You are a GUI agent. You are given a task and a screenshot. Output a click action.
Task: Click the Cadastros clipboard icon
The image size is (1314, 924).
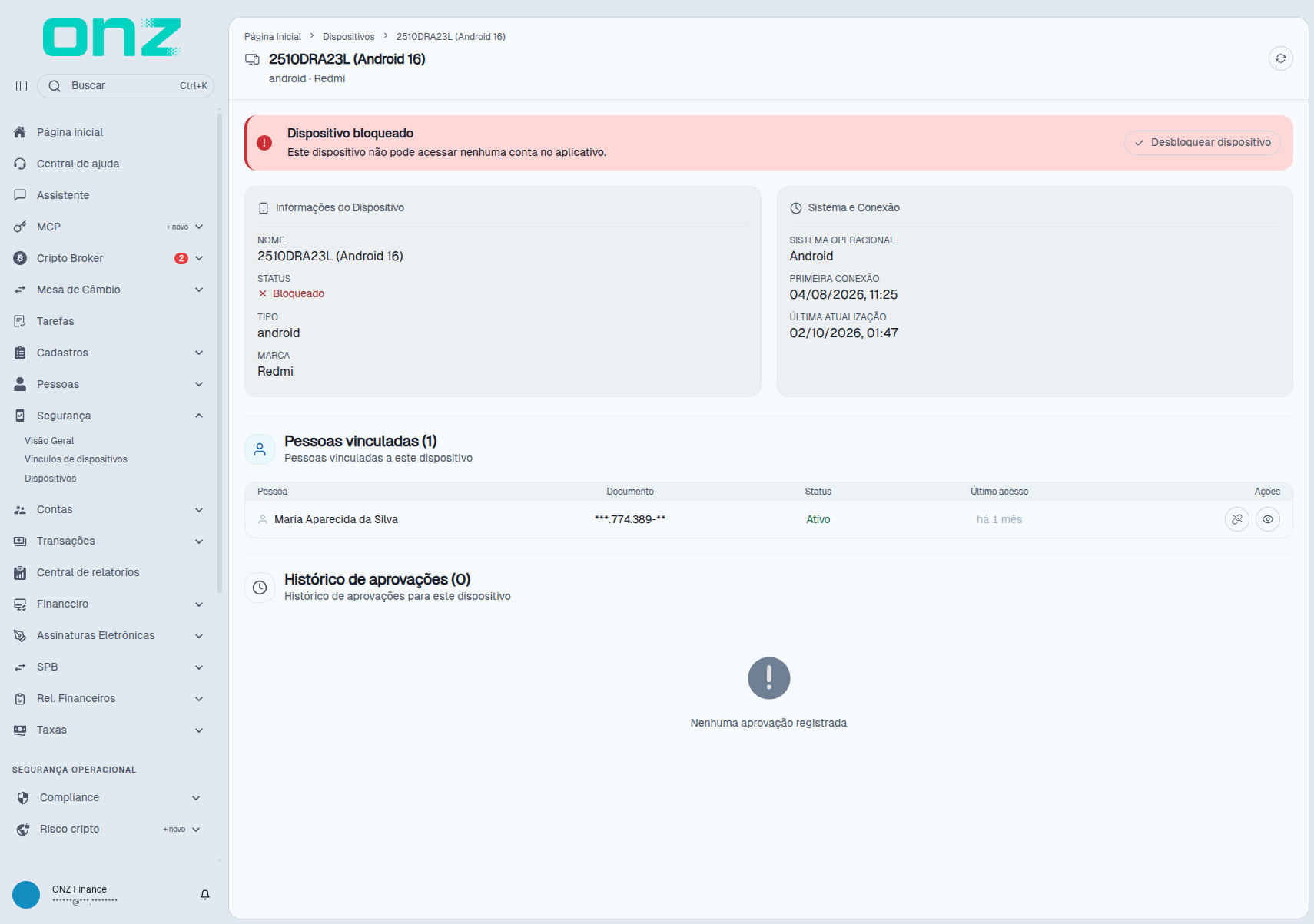click(x=20, y=353)
